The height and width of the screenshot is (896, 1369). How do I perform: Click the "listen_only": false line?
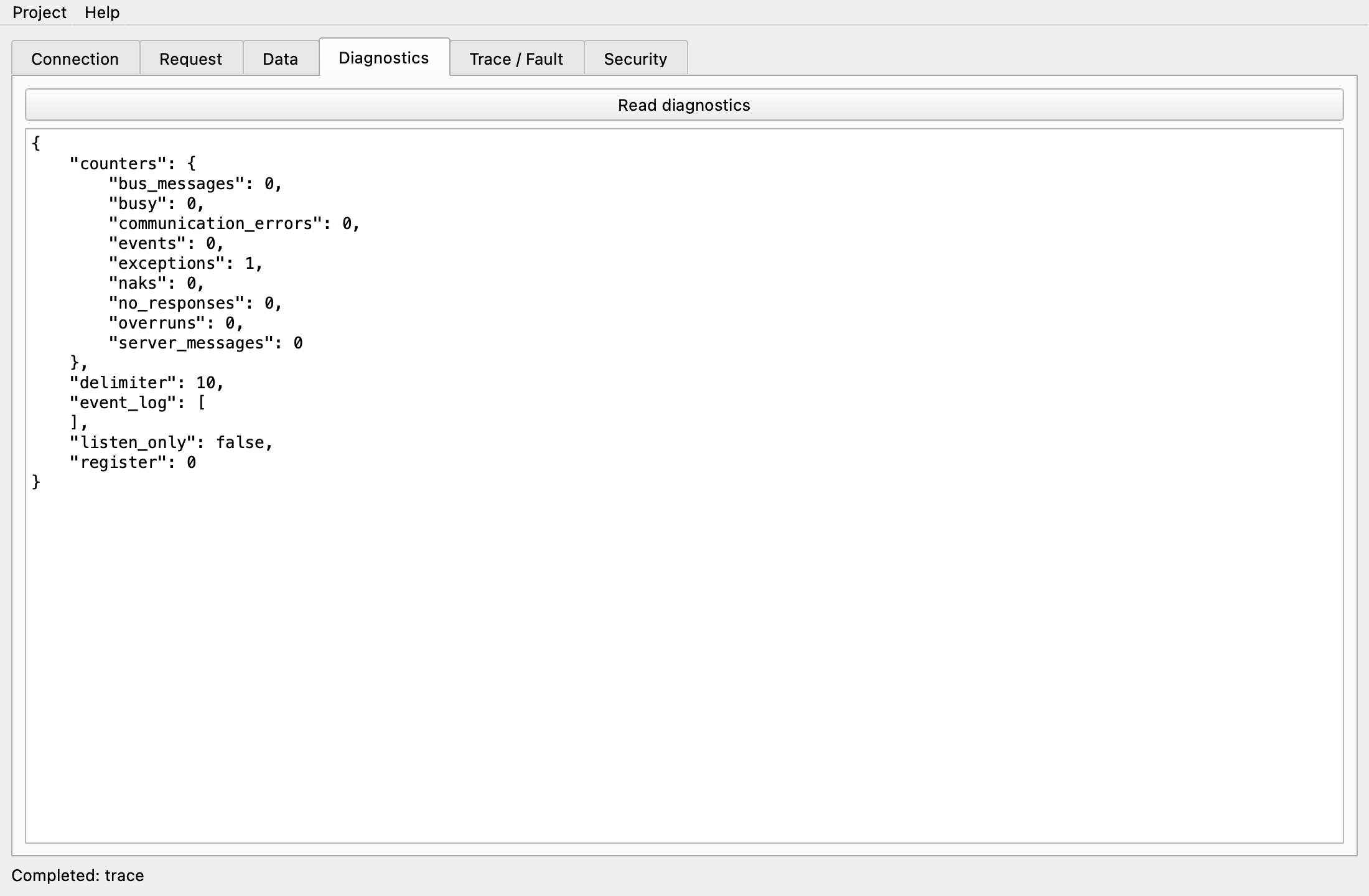(x=171, y=442)
